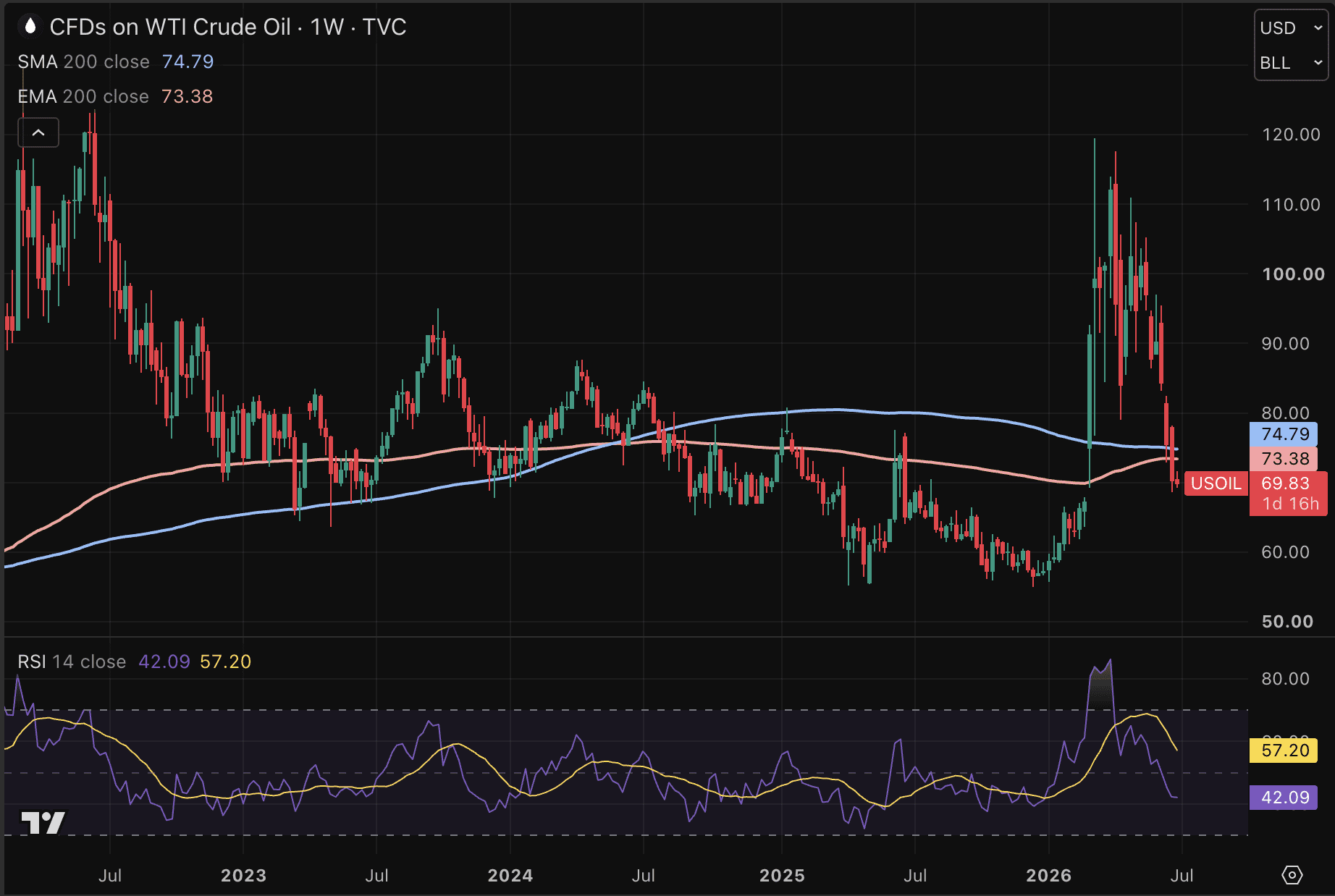
Task: Click chart title CFDs on WTI Crude Oil
Action: (170, 27)
